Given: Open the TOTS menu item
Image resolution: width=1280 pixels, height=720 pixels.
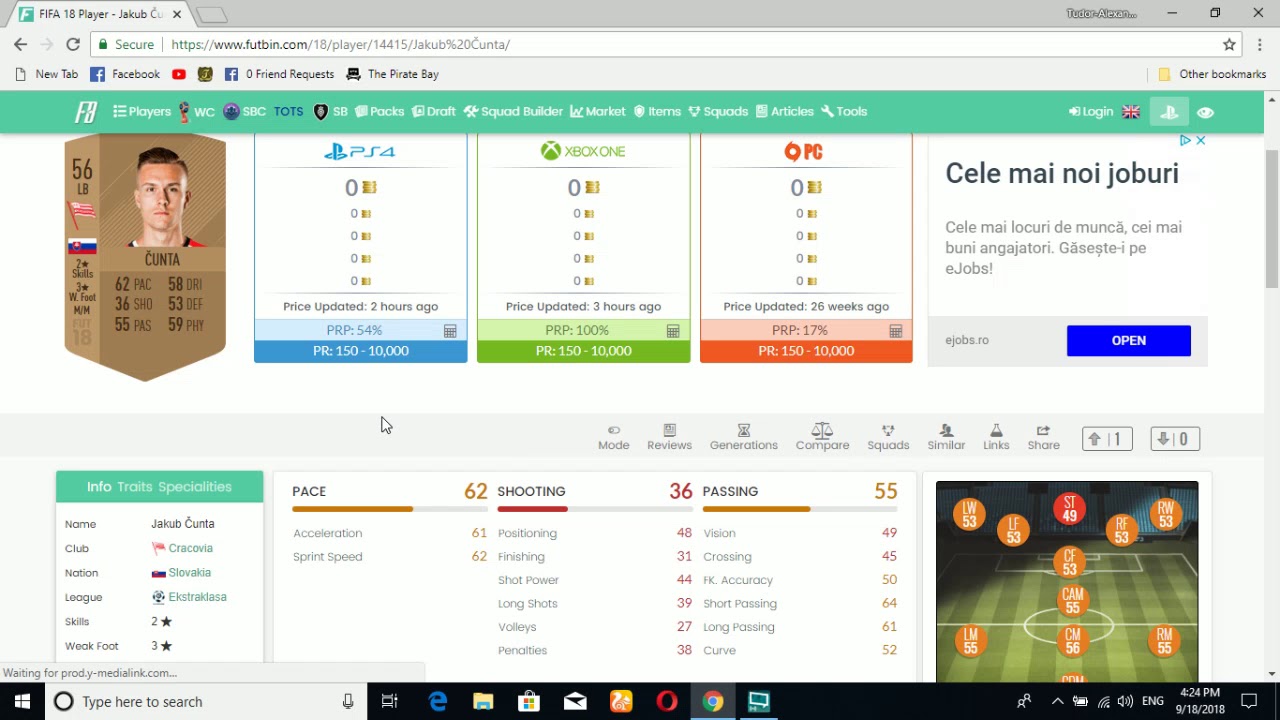Looking at the screenshot, I should pos(288,112).
